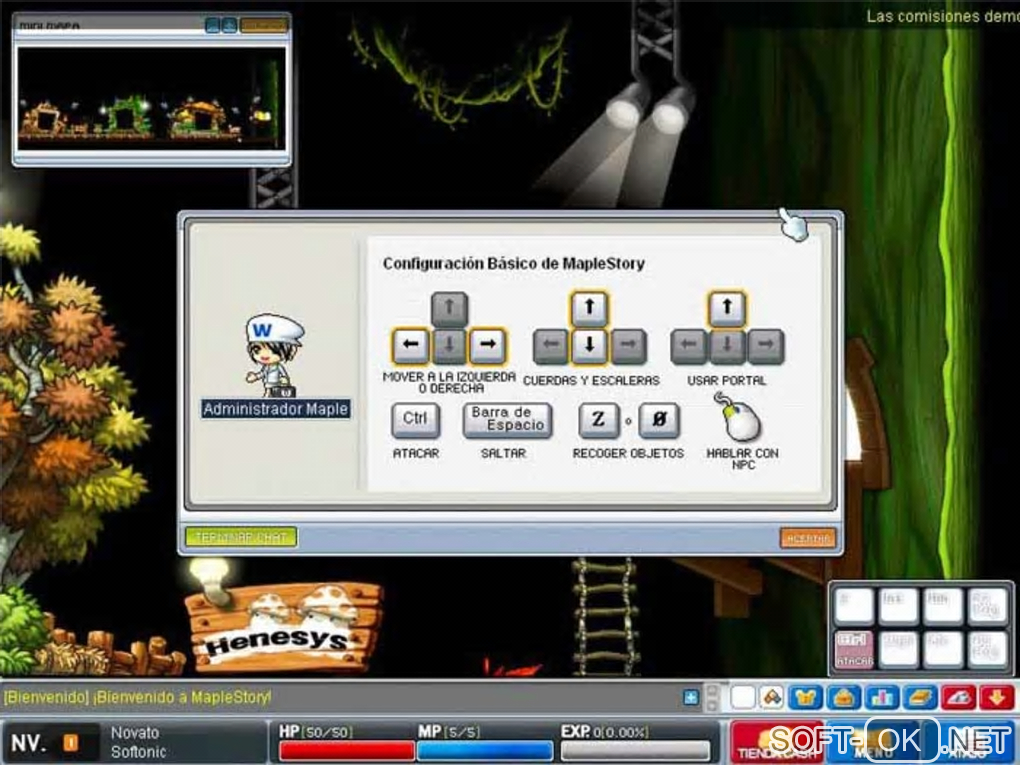This screenshot has width=1020, height=765.
Task: Select the quick slot right of Ctrl Atacar
Action: (x=898, y=649)
